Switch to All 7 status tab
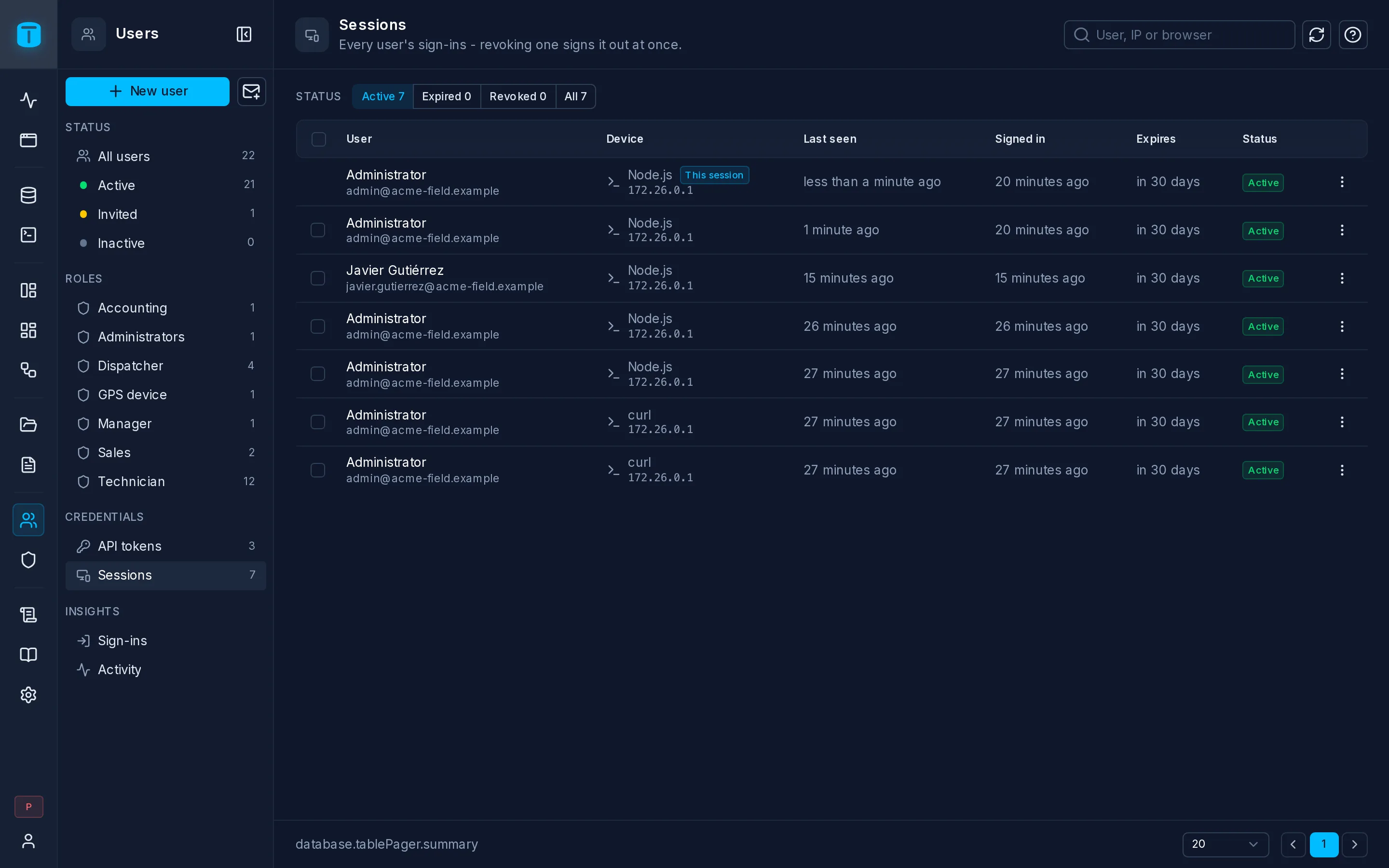Image resolution: width=1389 pixels, height=868 pixels. [575, 96]
